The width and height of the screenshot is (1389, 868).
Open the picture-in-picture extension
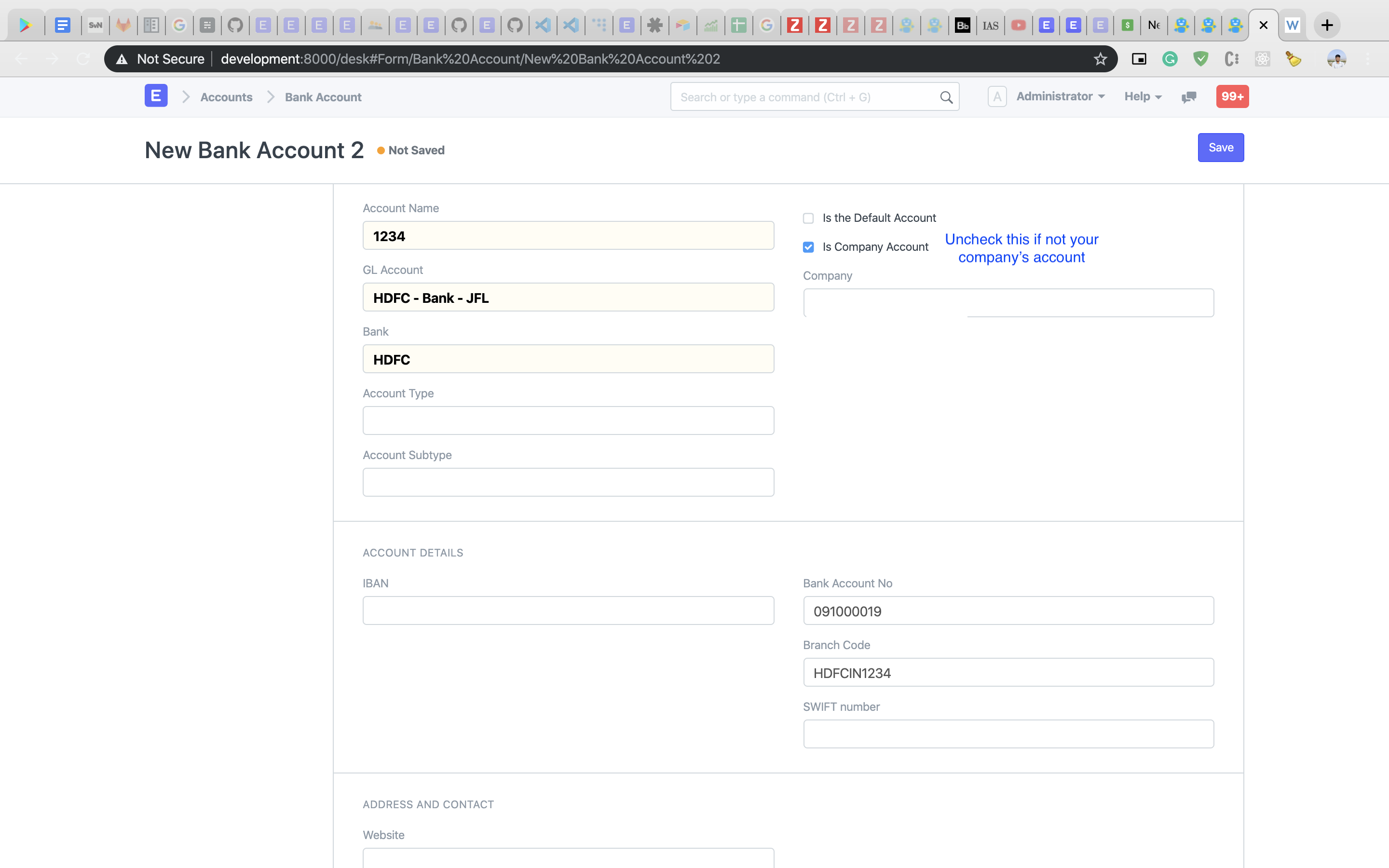click(1139, 58)
